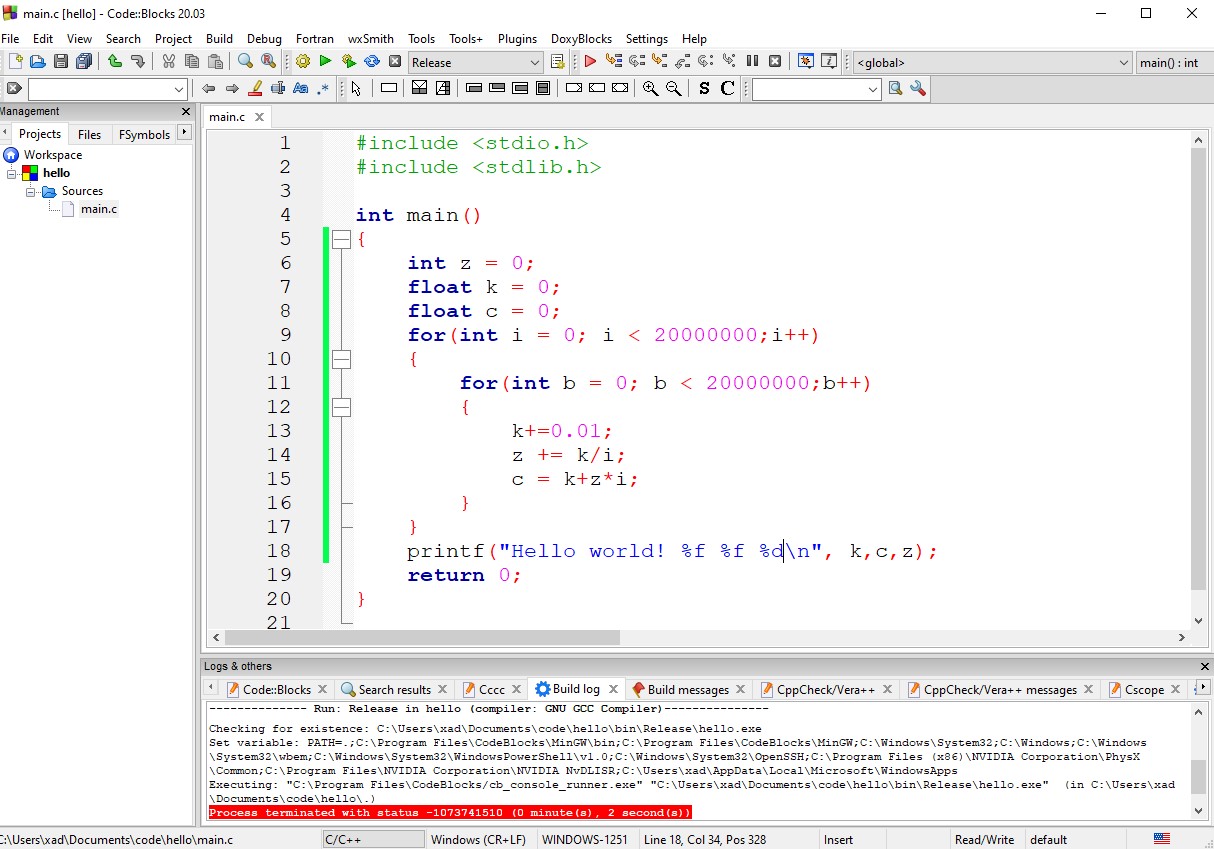The image size is (1214, 849).
Task: Toggle the regex search option icon
Action: [x=323, y=88]
